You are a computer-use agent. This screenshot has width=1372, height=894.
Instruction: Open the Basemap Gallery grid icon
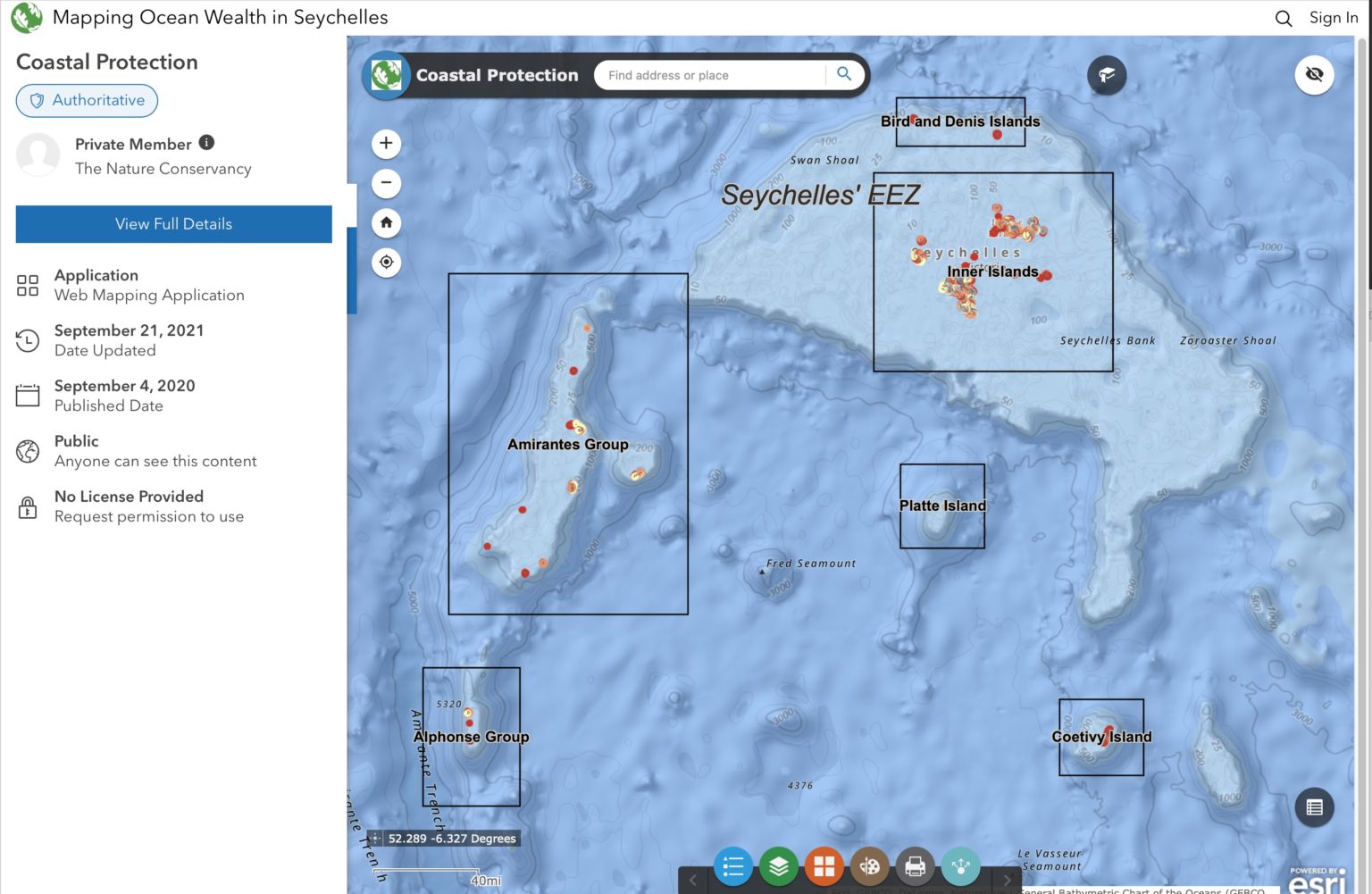coord(824,865)
